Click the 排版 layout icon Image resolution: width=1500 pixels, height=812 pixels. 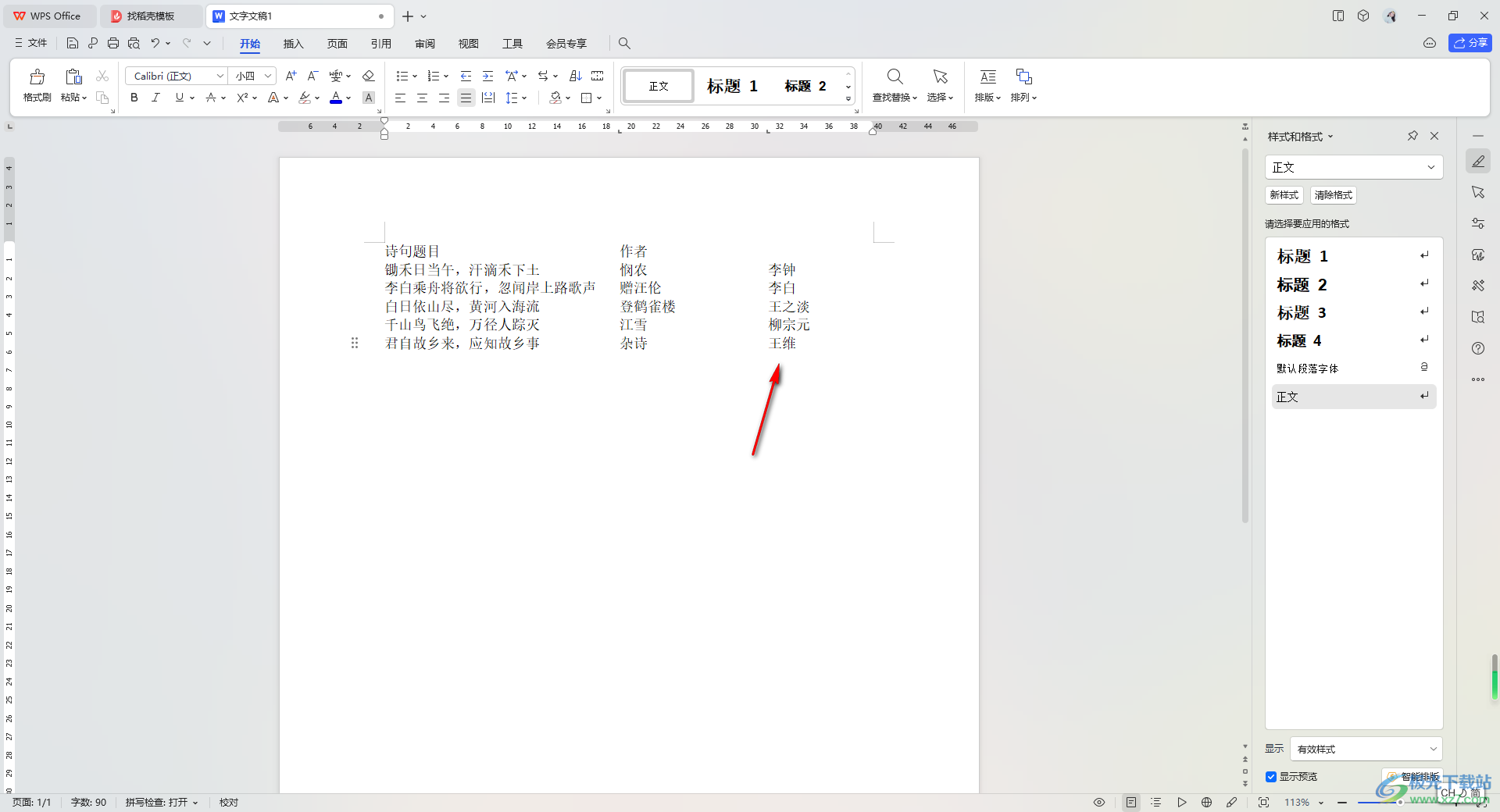(x=987, y=77)
